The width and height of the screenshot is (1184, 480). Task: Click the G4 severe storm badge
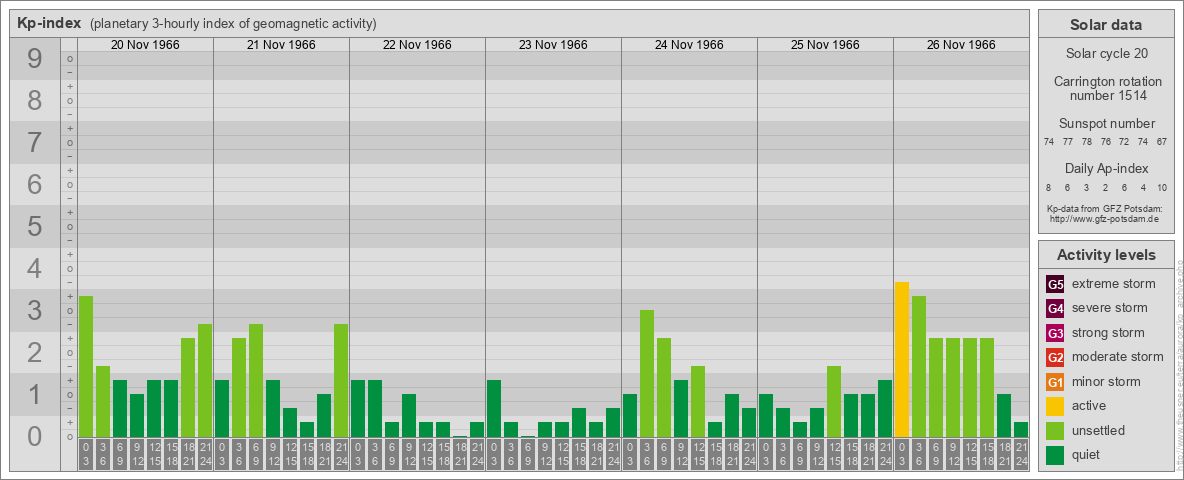1055,309
